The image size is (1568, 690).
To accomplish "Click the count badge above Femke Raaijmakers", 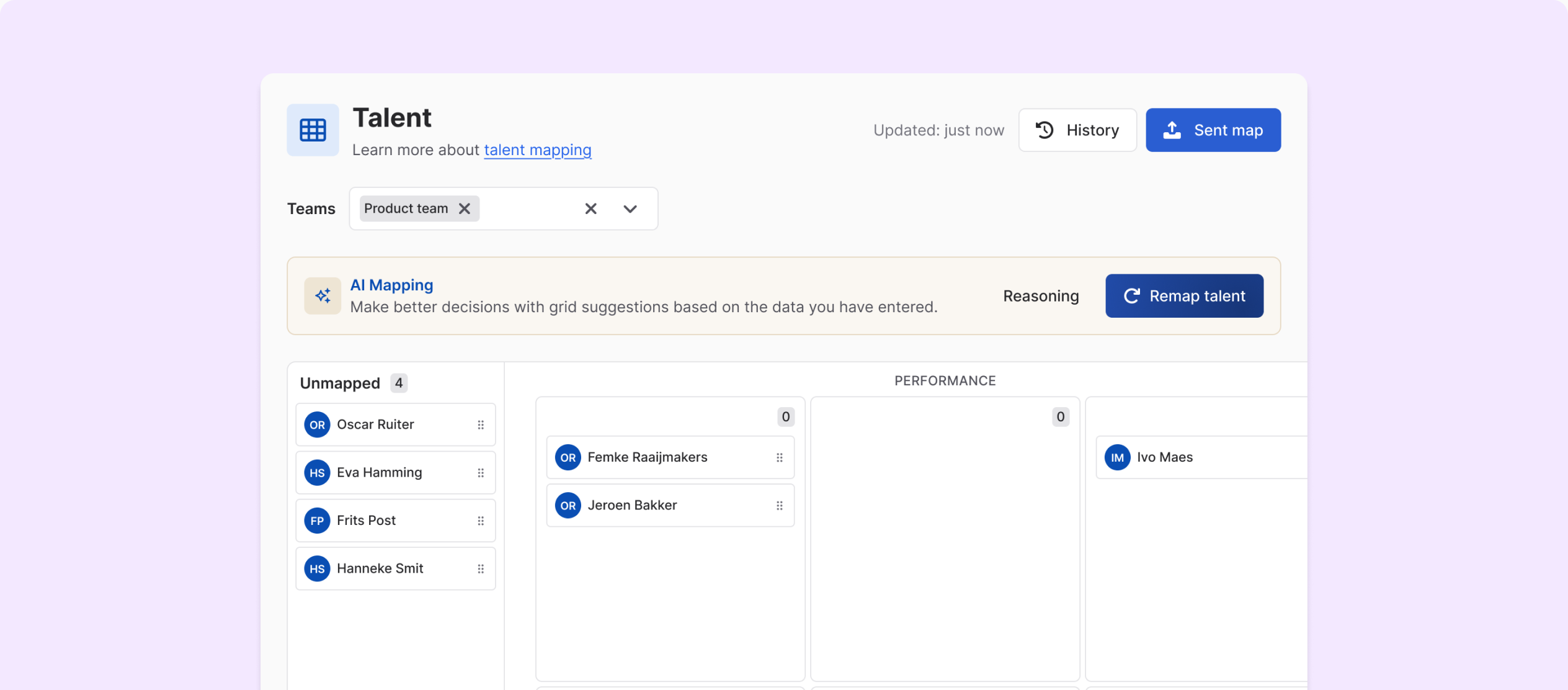I will pyautogui.click(x=786, y=417).
